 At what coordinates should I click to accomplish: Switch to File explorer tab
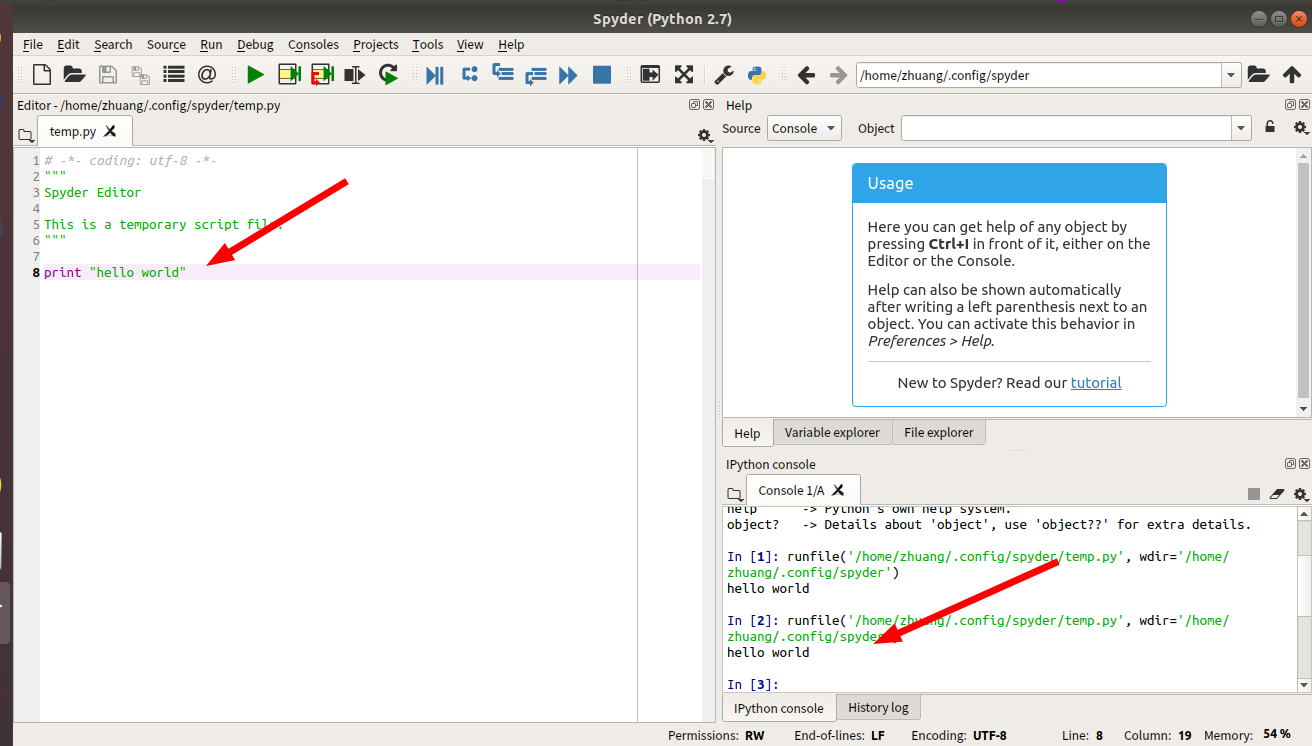(939, 432)
